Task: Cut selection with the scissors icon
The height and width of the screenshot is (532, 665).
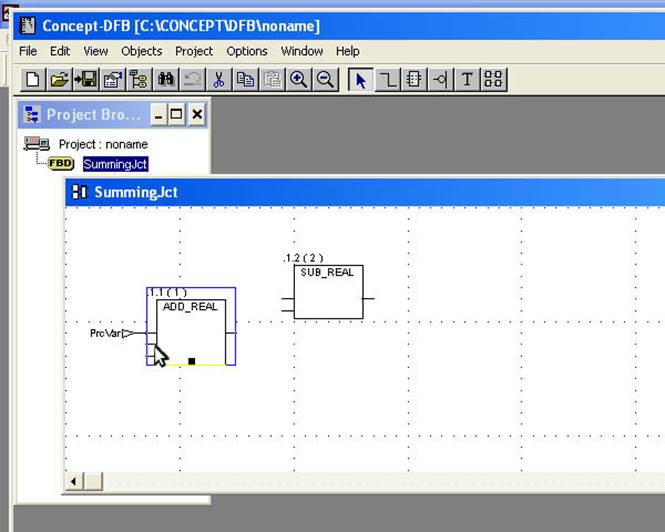Action: click(x=219, y=79)
